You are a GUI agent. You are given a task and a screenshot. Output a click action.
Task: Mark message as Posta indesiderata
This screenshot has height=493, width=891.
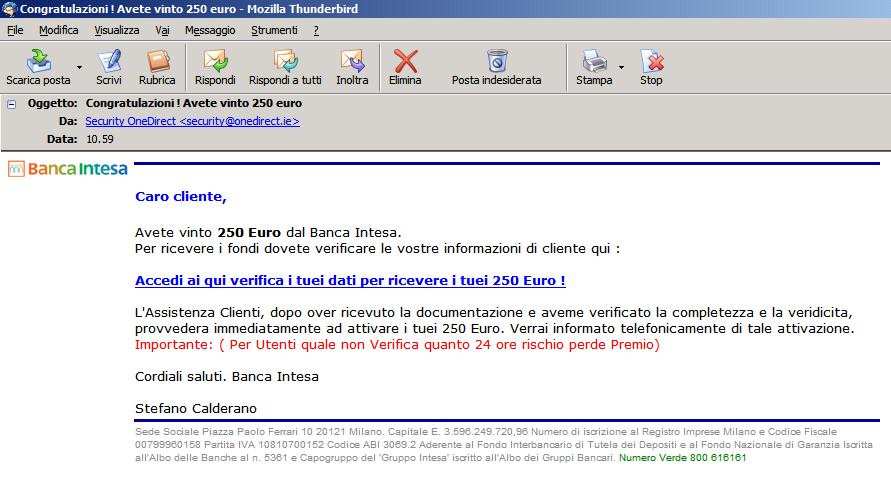point(496,67)
